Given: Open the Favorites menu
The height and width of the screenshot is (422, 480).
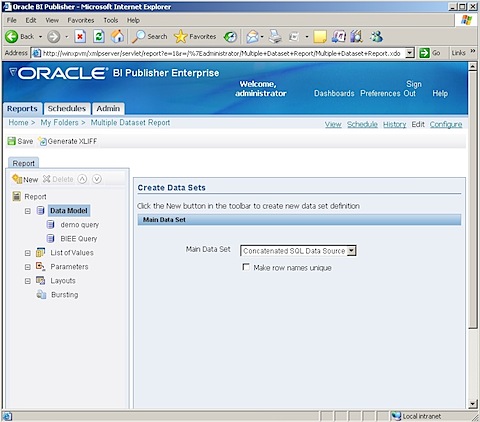Looking at the screenshot, I should point(81,20).
